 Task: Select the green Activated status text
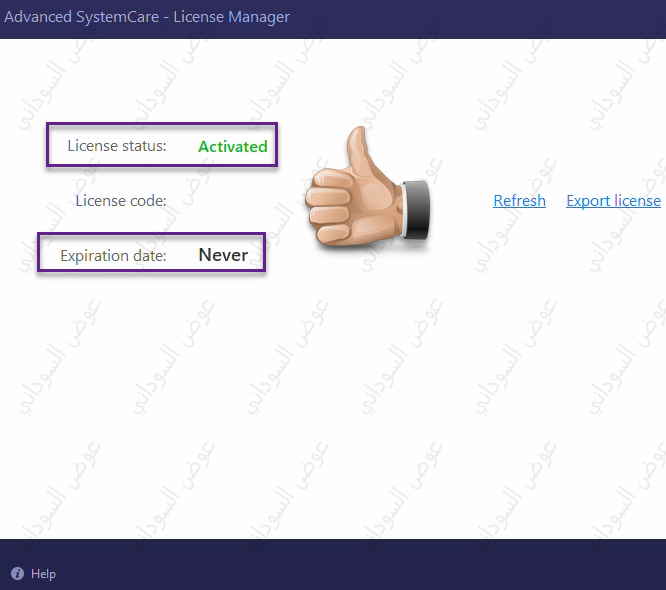pyautogui.click(x=233, y=147)
